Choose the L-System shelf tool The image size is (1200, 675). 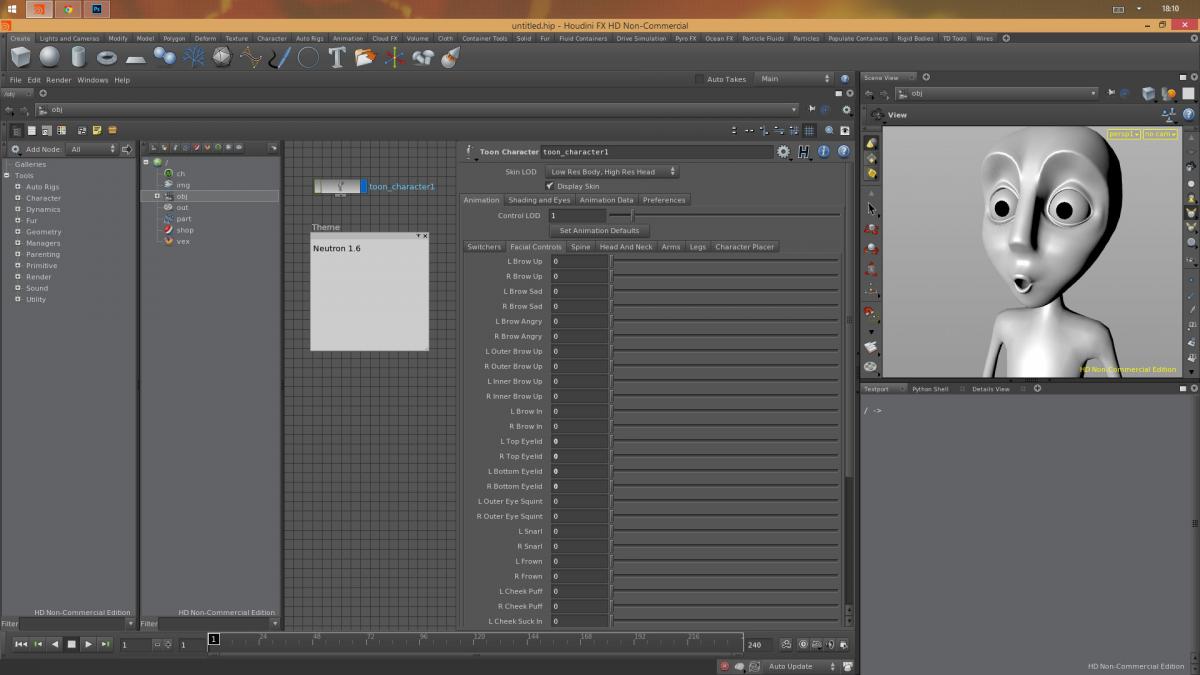193,57
